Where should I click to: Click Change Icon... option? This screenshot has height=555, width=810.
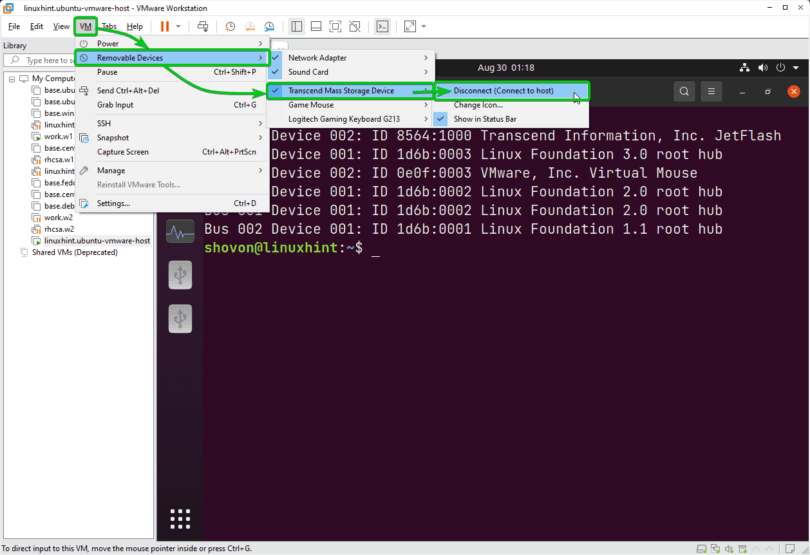pyautogui.click(x=511, y=105)
